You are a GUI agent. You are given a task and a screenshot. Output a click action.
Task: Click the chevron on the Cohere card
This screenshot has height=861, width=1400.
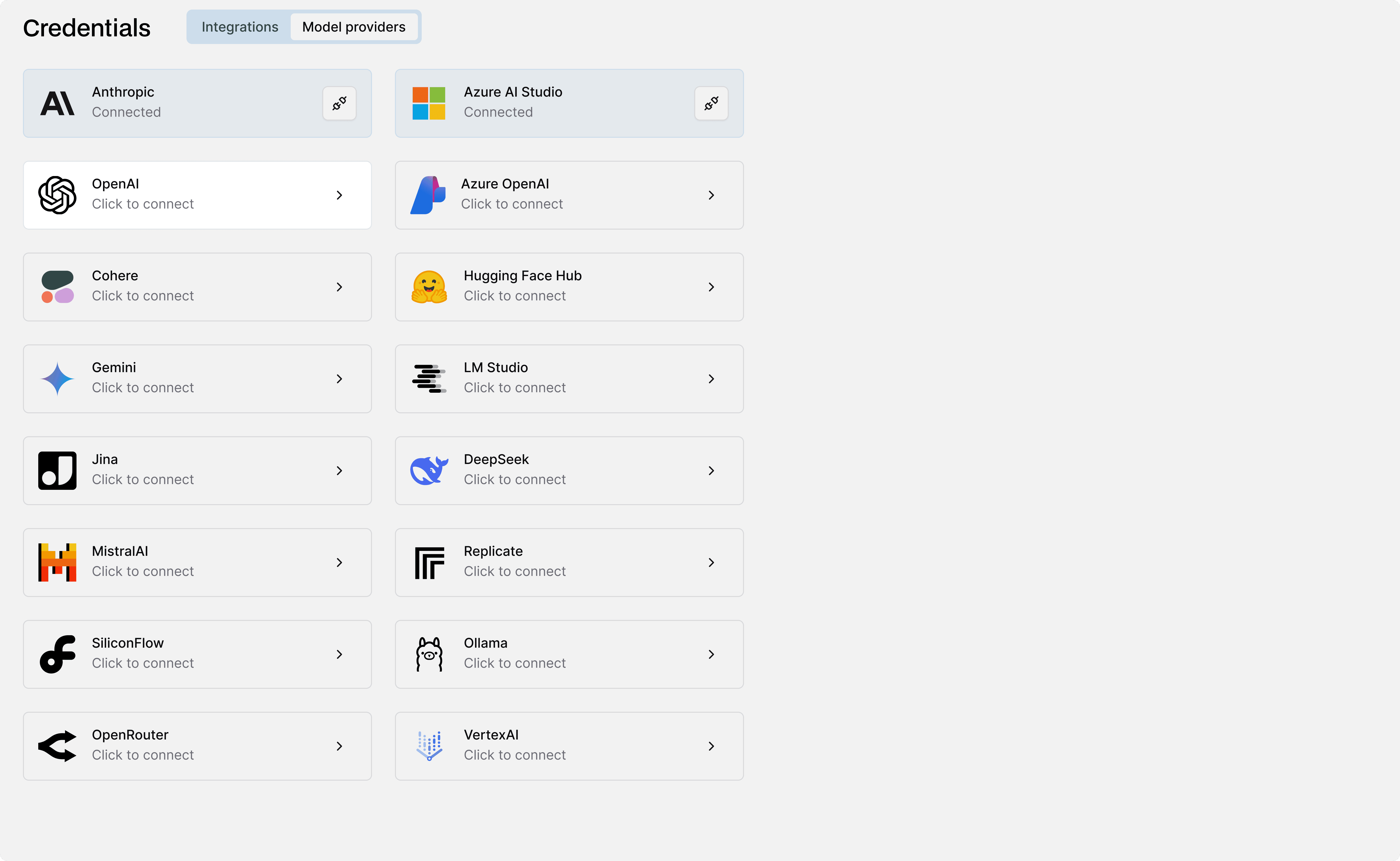point(339,287)
